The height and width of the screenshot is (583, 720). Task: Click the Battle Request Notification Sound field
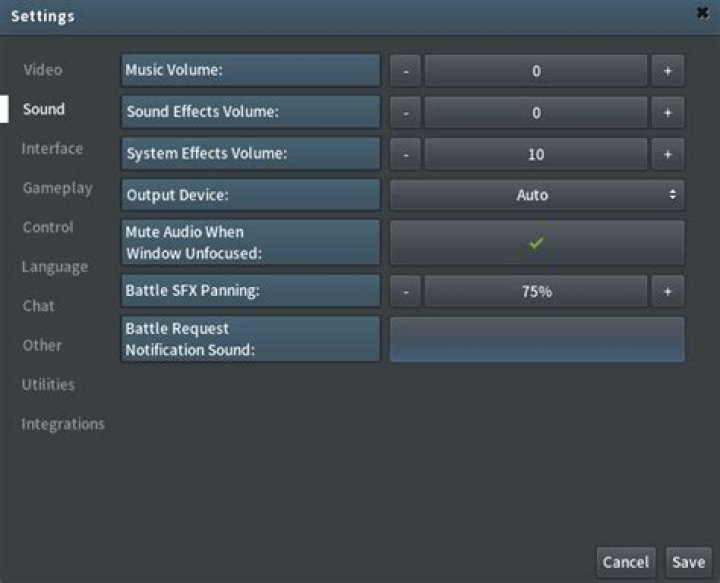pos(536,339)
